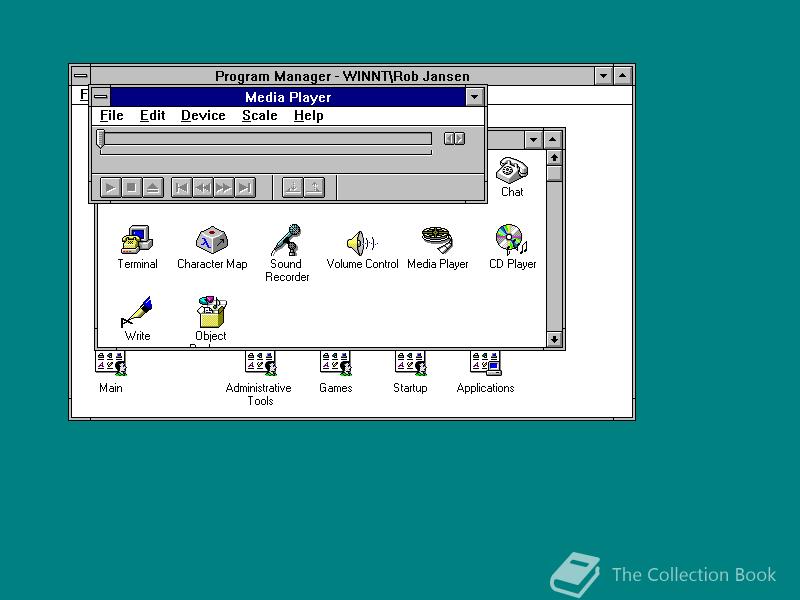Viewport: 800px width, 600px height.
Task: Minimize Program Manager with down arrow
Action: [604, 76]
